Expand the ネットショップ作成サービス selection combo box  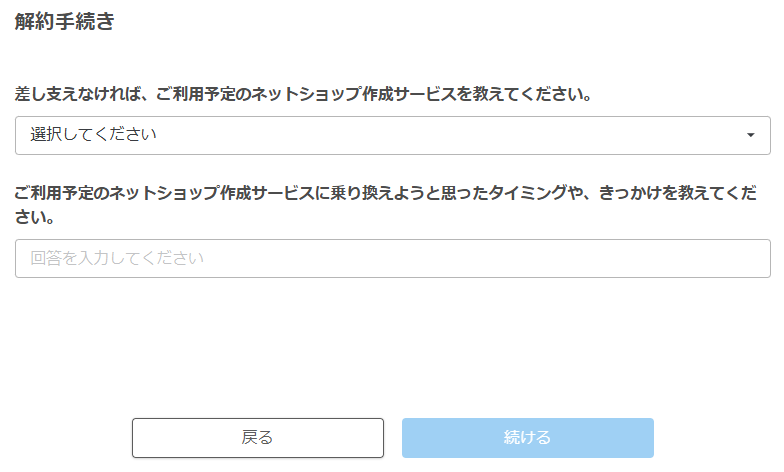point(392,136)
